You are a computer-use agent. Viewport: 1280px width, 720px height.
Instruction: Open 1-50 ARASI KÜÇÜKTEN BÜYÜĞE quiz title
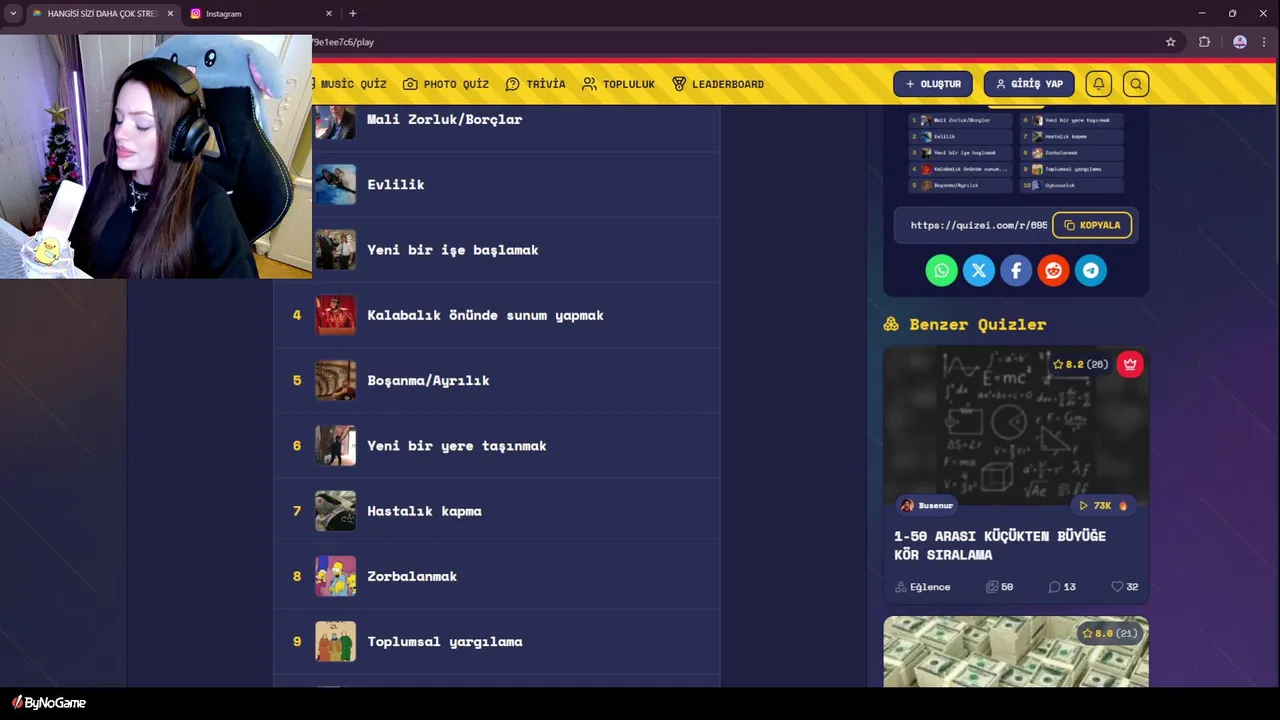[1000, 545]
